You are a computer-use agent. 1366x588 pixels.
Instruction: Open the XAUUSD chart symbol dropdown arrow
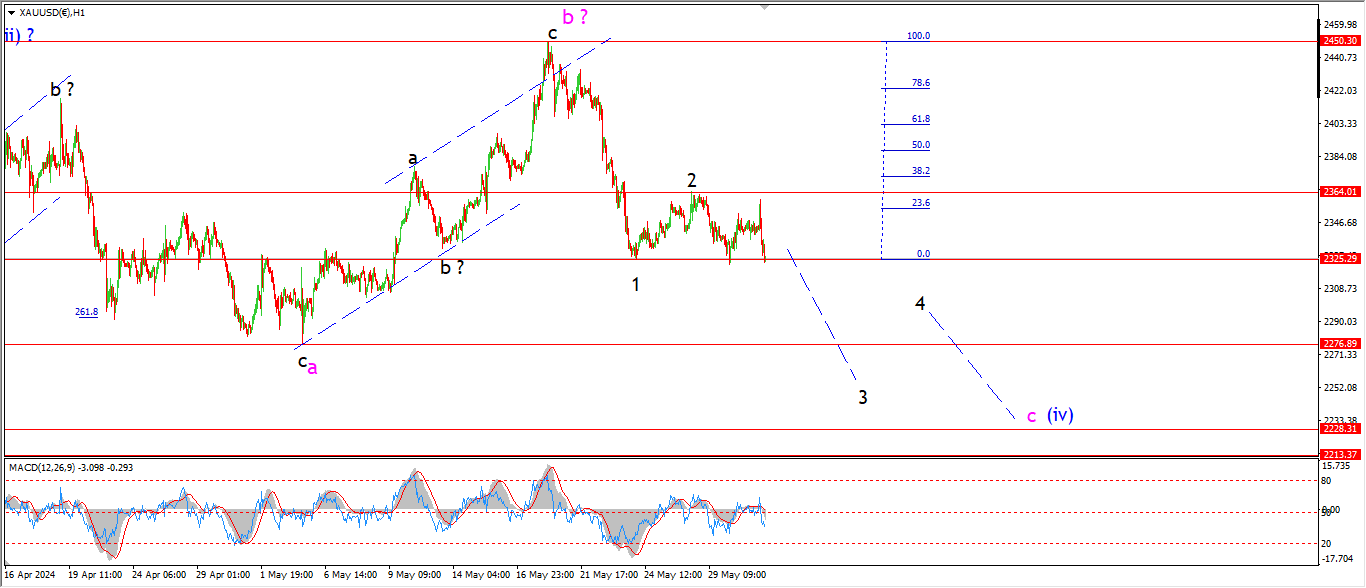coord(11,12)
